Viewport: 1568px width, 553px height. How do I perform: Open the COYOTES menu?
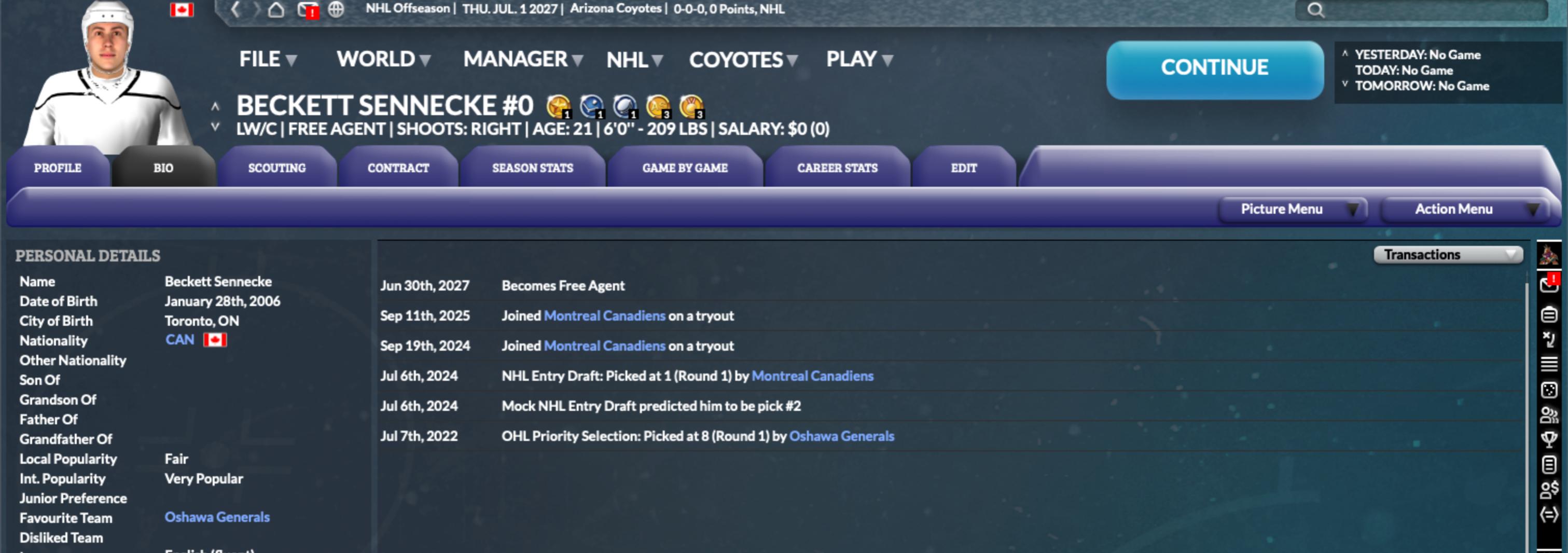[x=743, y=60]
